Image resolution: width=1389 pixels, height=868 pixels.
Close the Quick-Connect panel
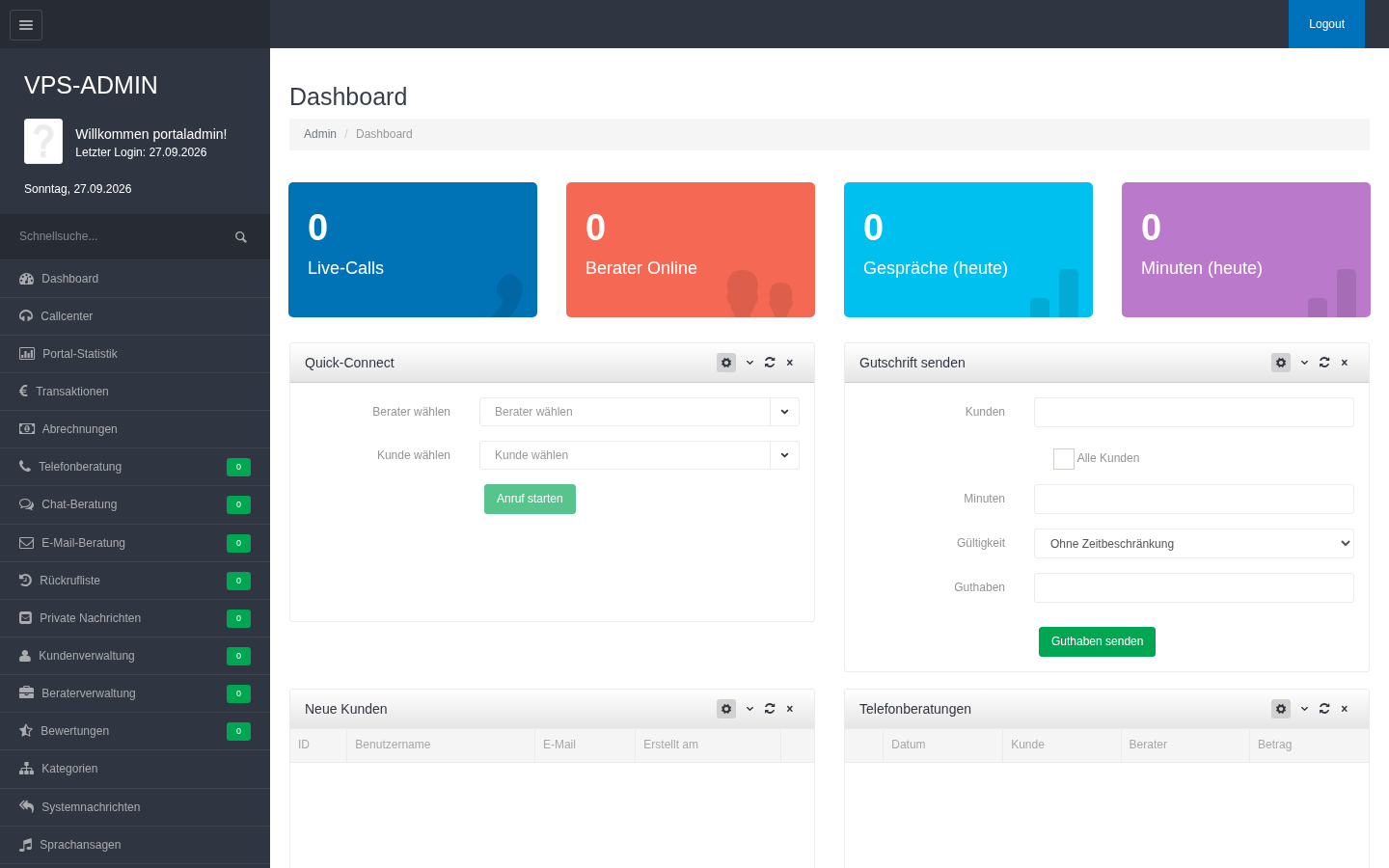(790, 363)
